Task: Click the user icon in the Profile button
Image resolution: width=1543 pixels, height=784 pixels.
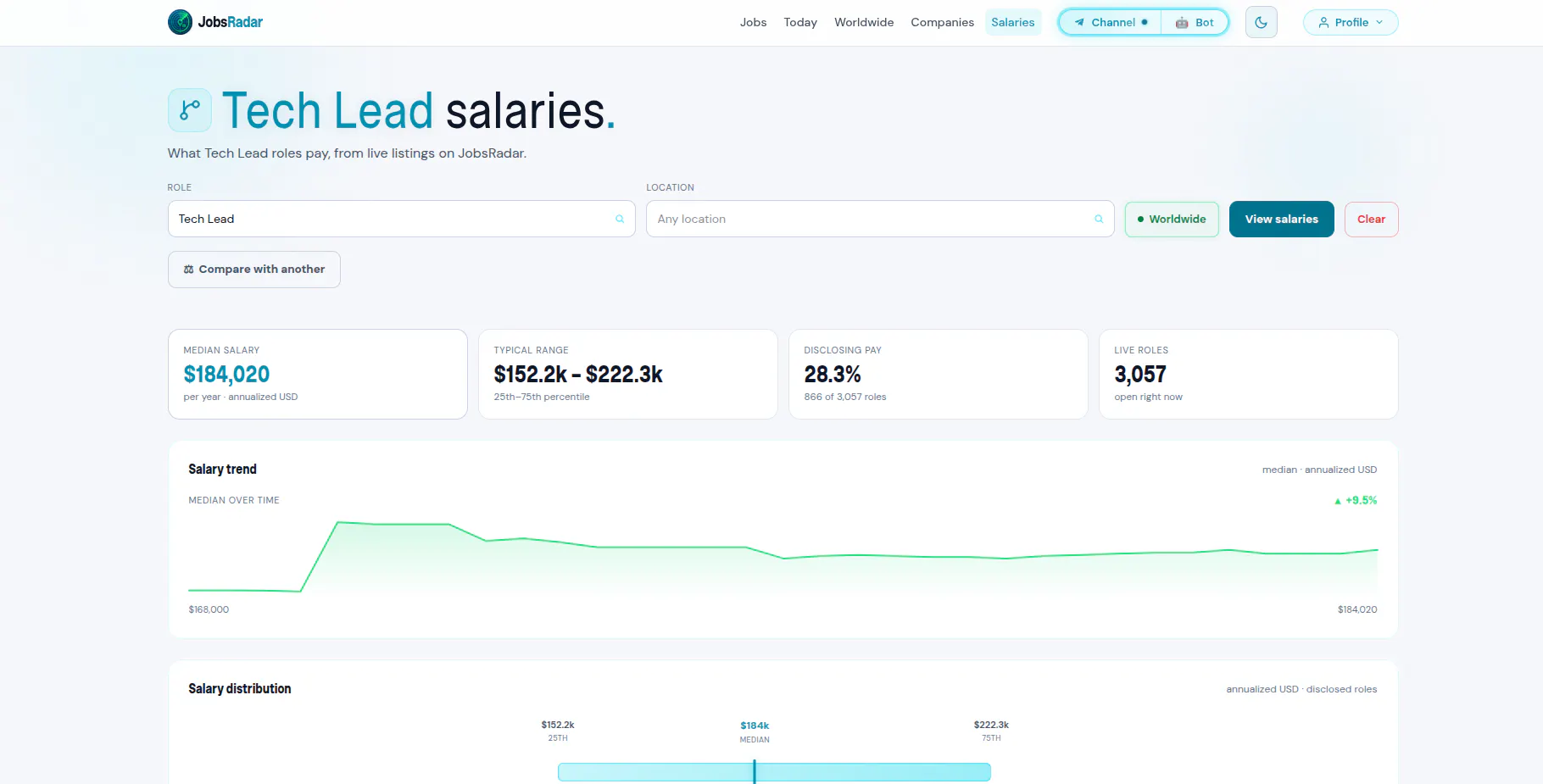Action: point(1323,23)
